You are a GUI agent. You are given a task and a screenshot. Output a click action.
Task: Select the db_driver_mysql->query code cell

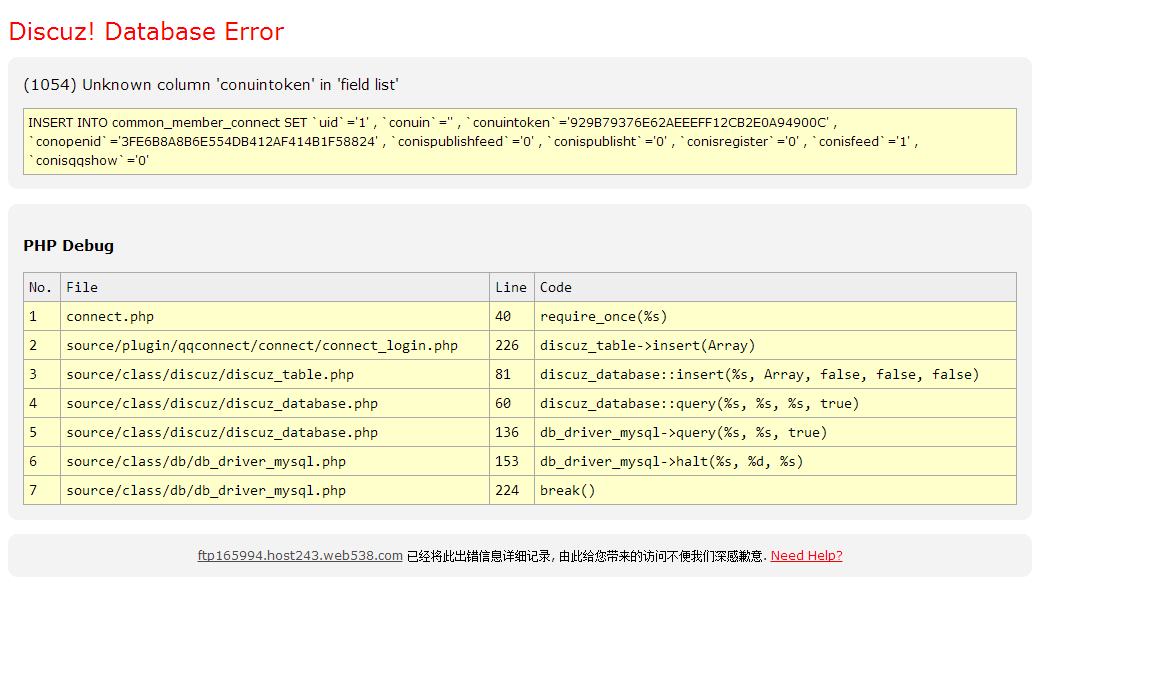coord(775,432)
